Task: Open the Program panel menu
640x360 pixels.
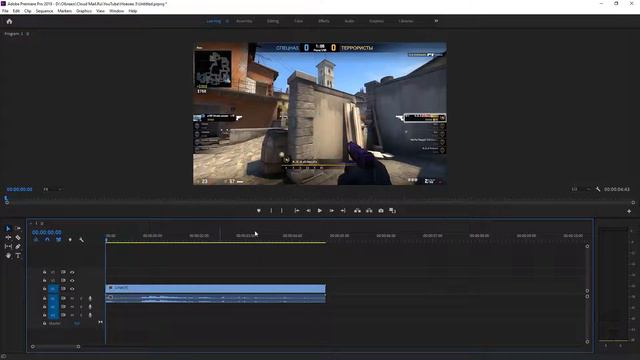Action: tap(28, 34)
